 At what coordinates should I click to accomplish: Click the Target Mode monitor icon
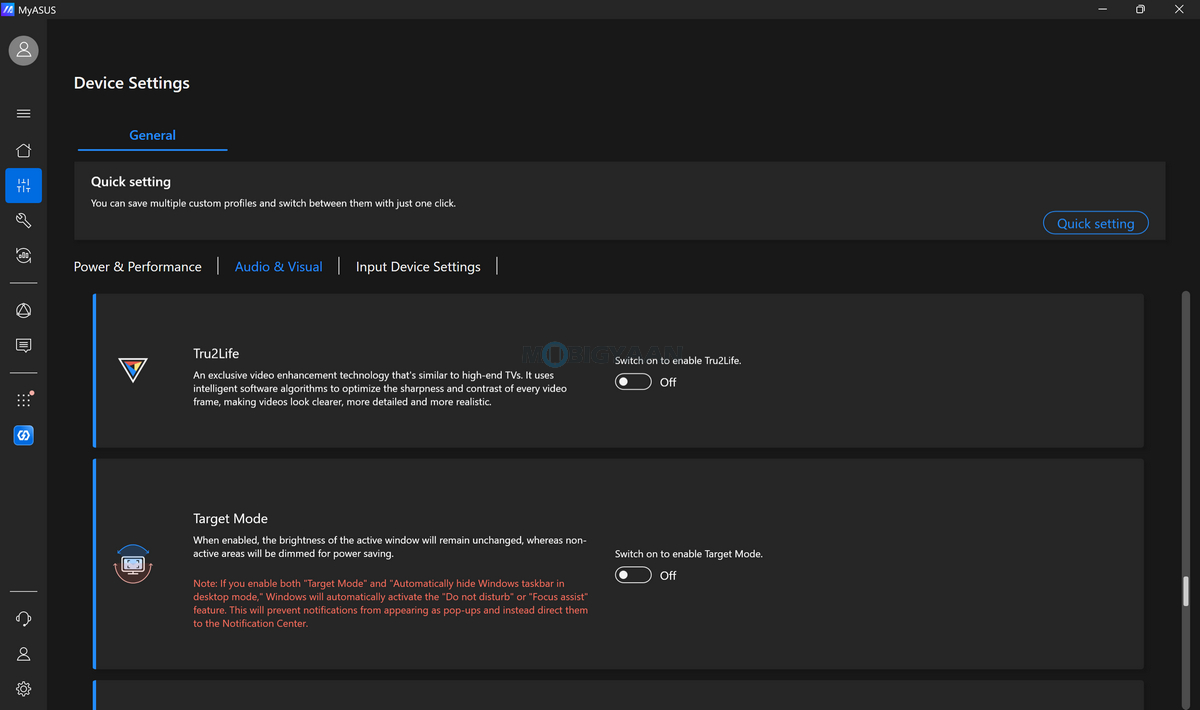(133, 565)
